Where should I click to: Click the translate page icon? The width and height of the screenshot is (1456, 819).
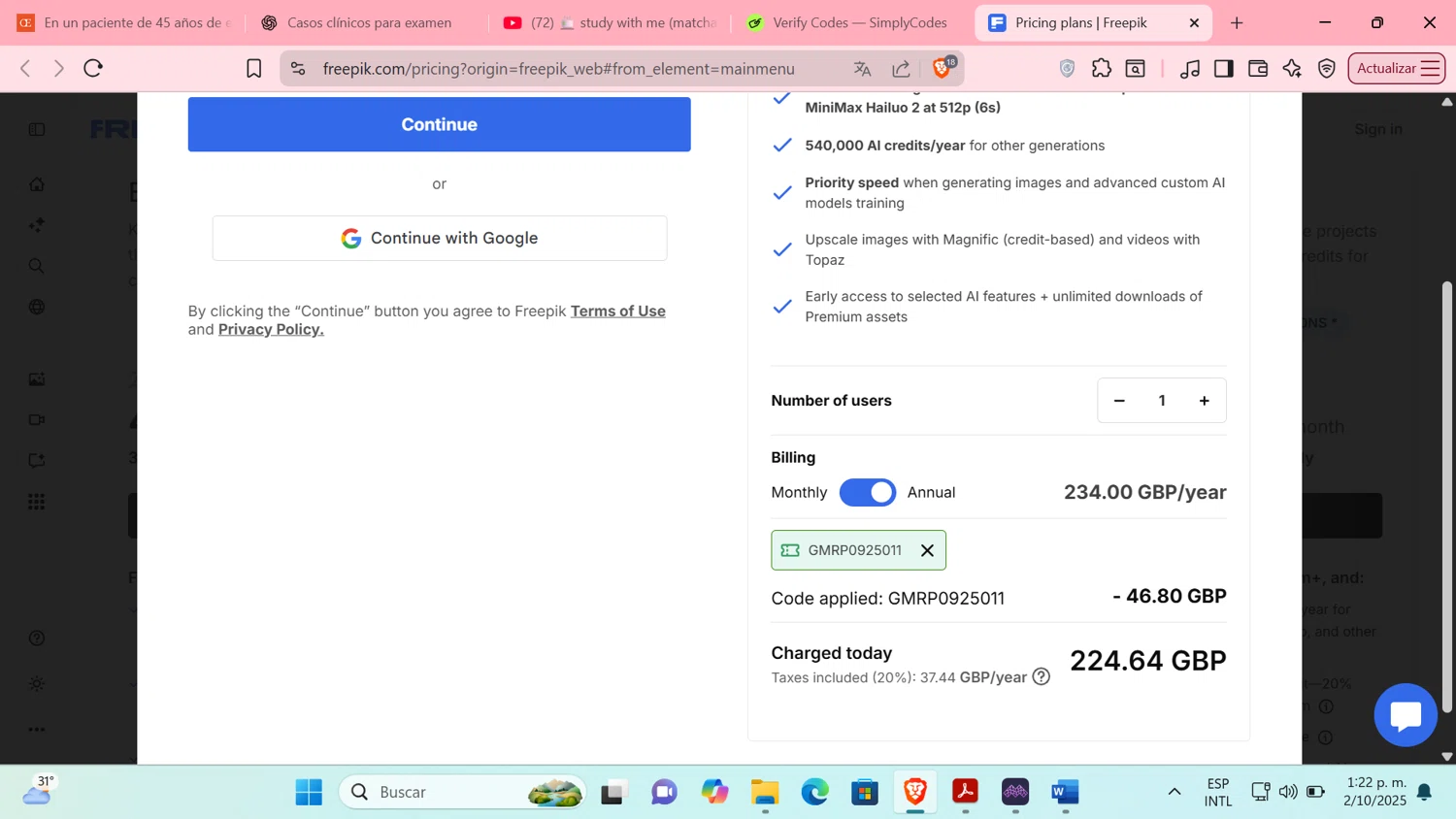pos(862,68)
